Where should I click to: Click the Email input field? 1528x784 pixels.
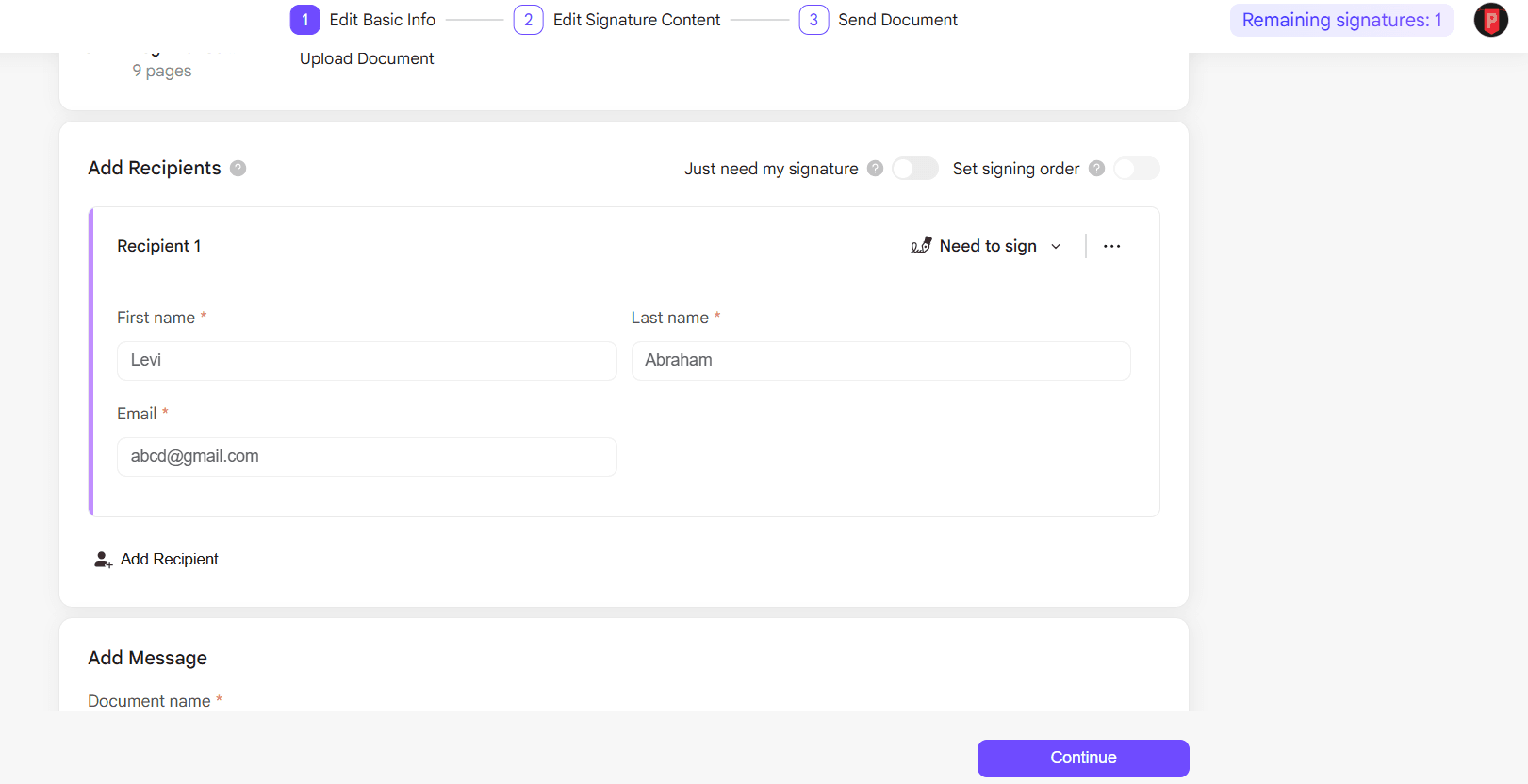pos(367,457)
